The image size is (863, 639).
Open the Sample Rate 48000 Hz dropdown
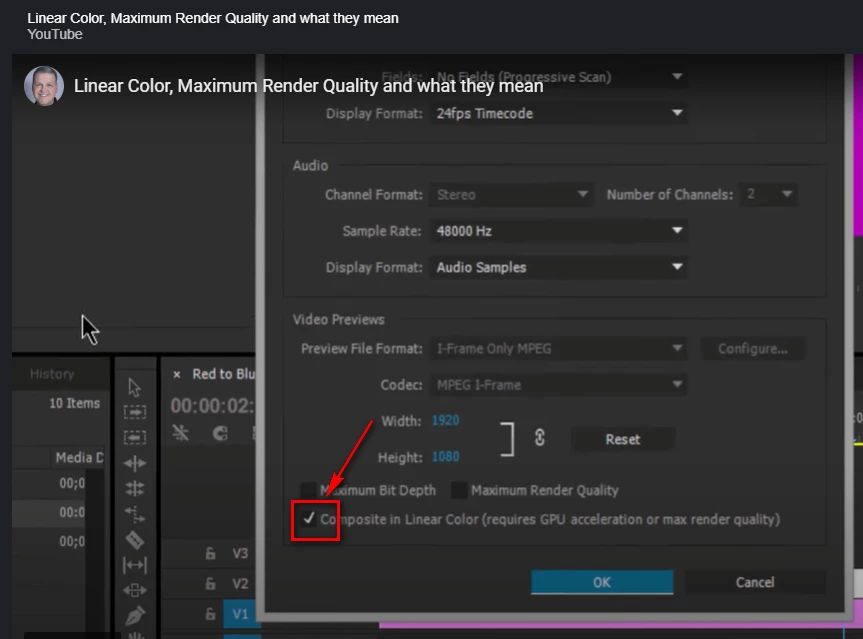[558, 231]
